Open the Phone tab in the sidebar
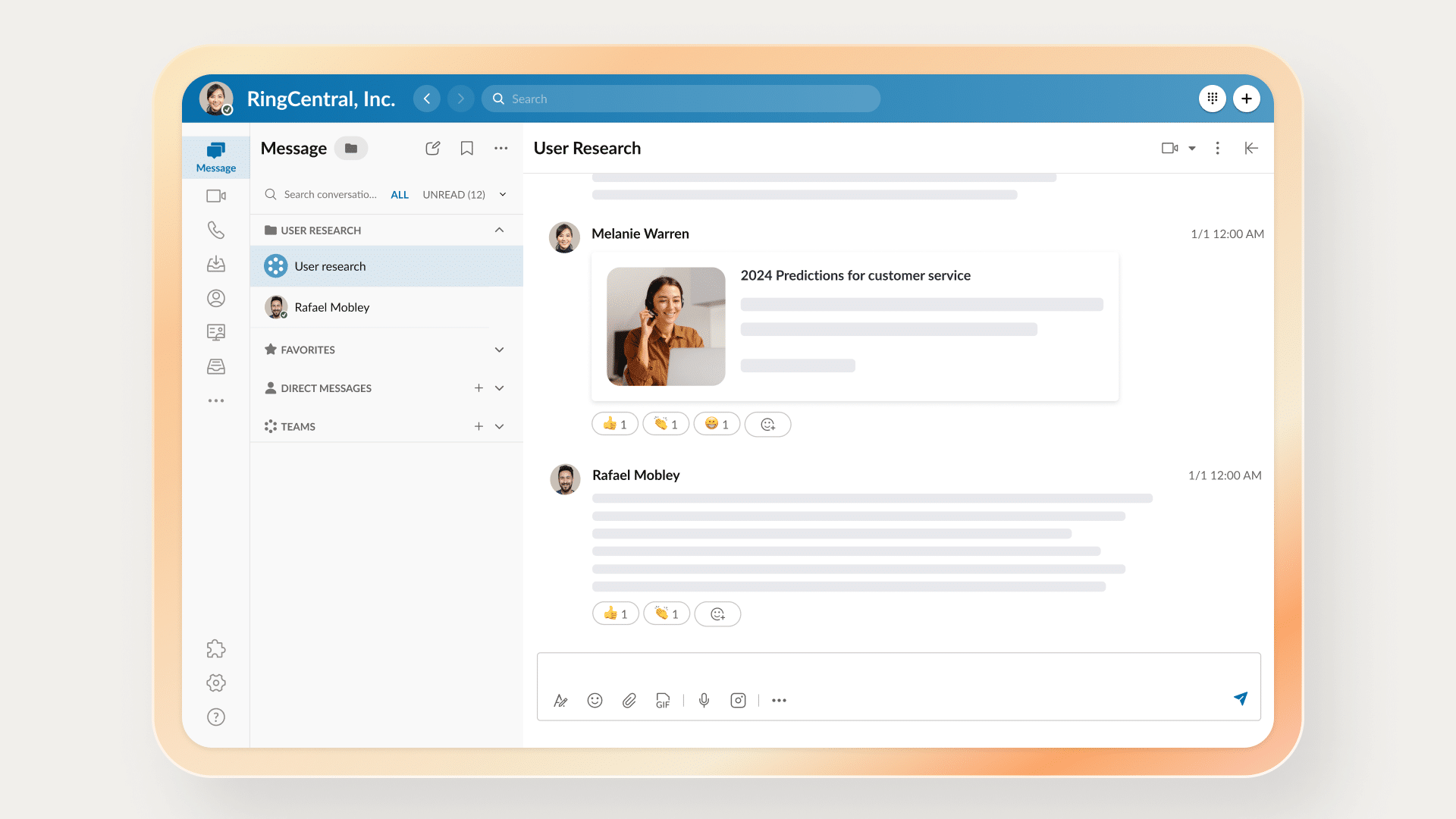 [216, 230]
